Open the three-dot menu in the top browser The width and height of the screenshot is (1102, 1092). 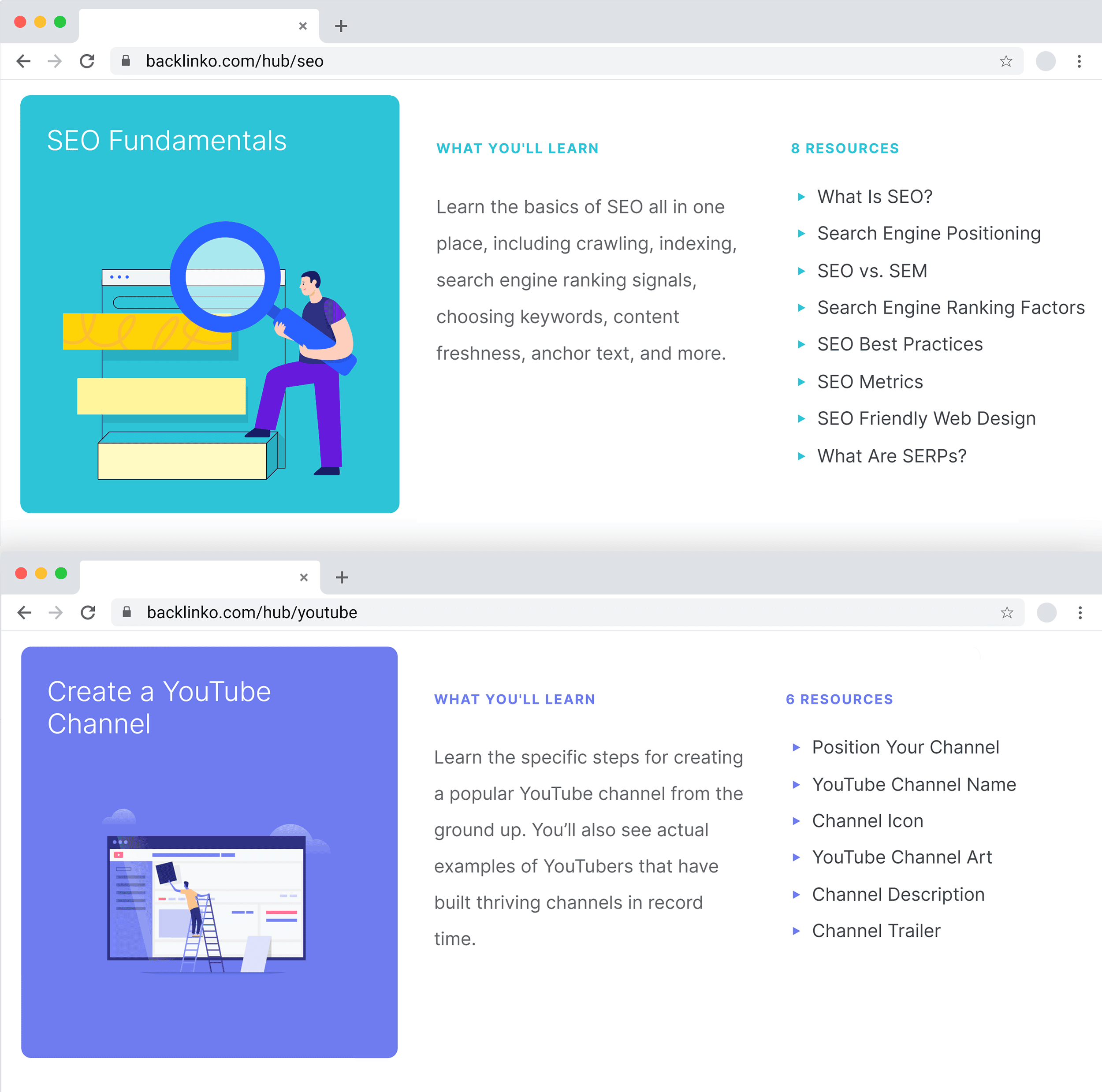tap(1079, 61)
